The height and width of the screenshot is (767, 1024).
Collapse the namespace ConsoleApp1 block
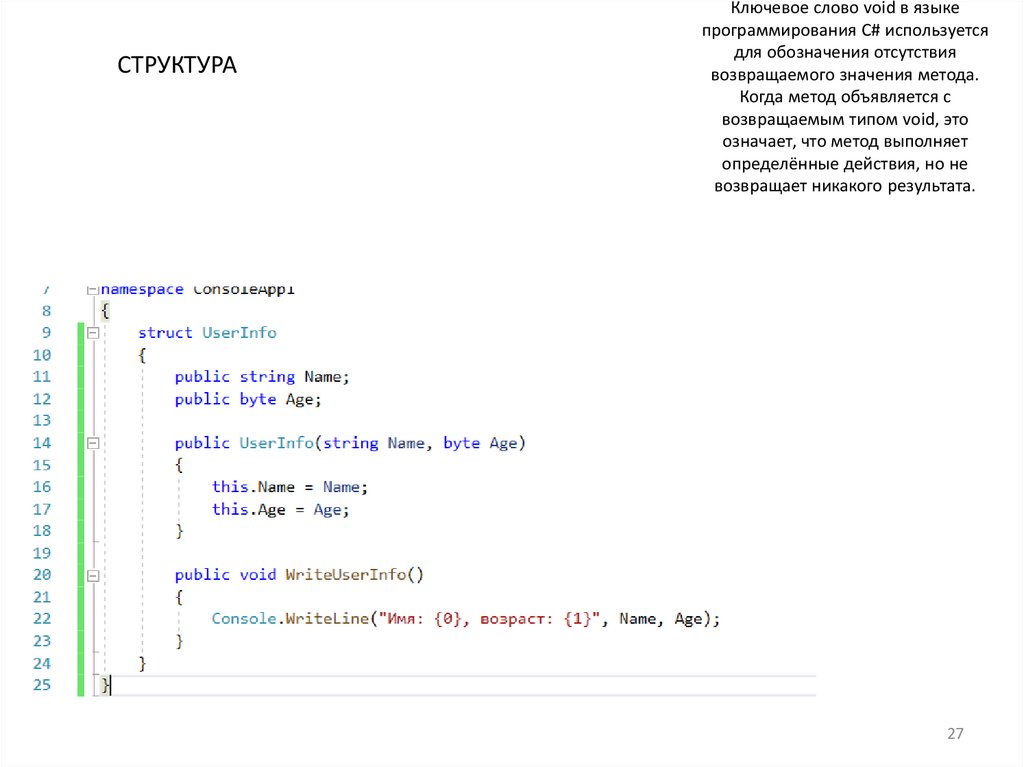coord(93,289)
